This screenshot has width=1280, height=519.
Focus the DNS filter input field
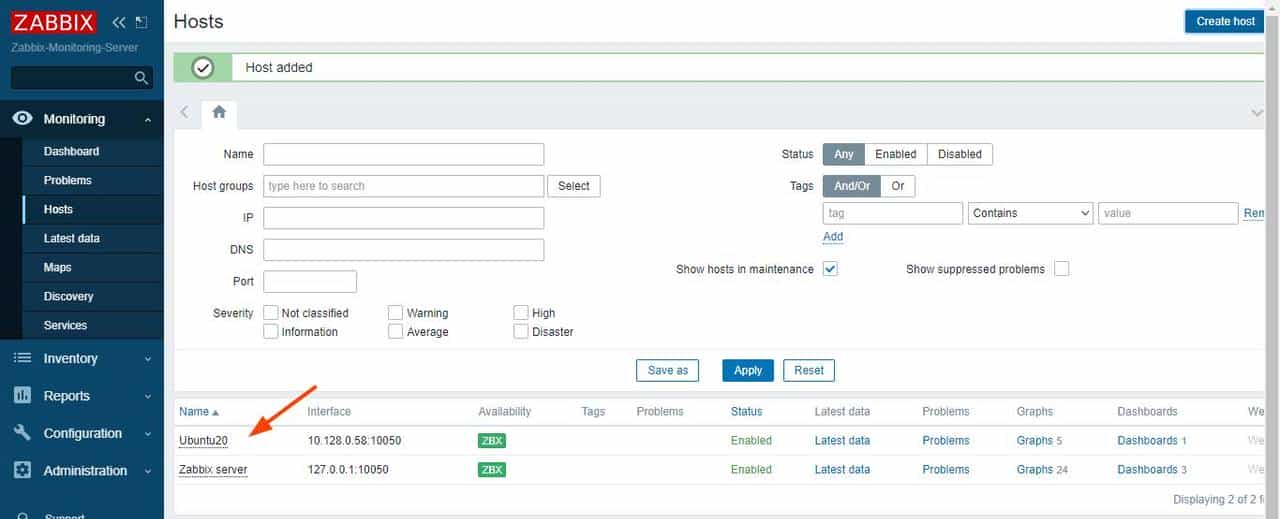404,250
